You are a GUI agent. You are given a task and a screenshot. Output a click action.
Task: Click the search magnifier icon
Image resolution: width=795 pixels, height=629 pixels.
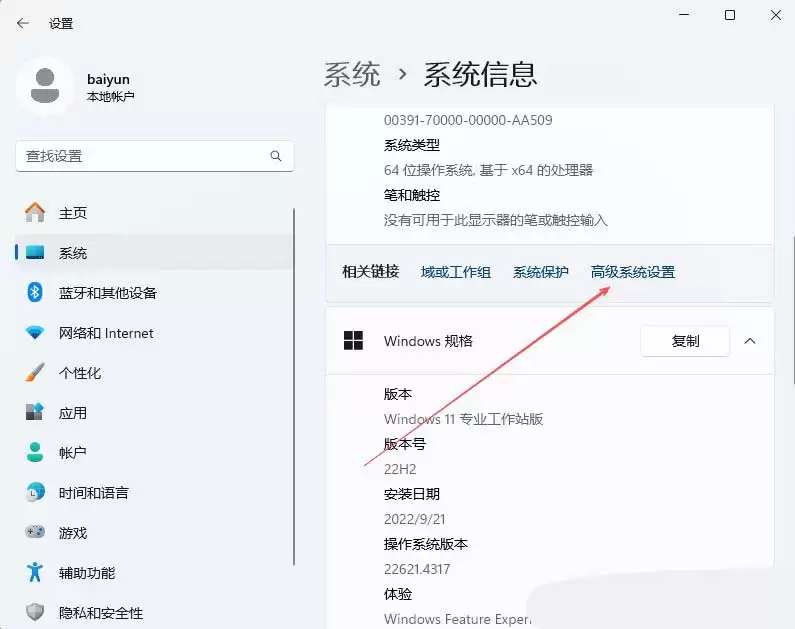(276, 157)
